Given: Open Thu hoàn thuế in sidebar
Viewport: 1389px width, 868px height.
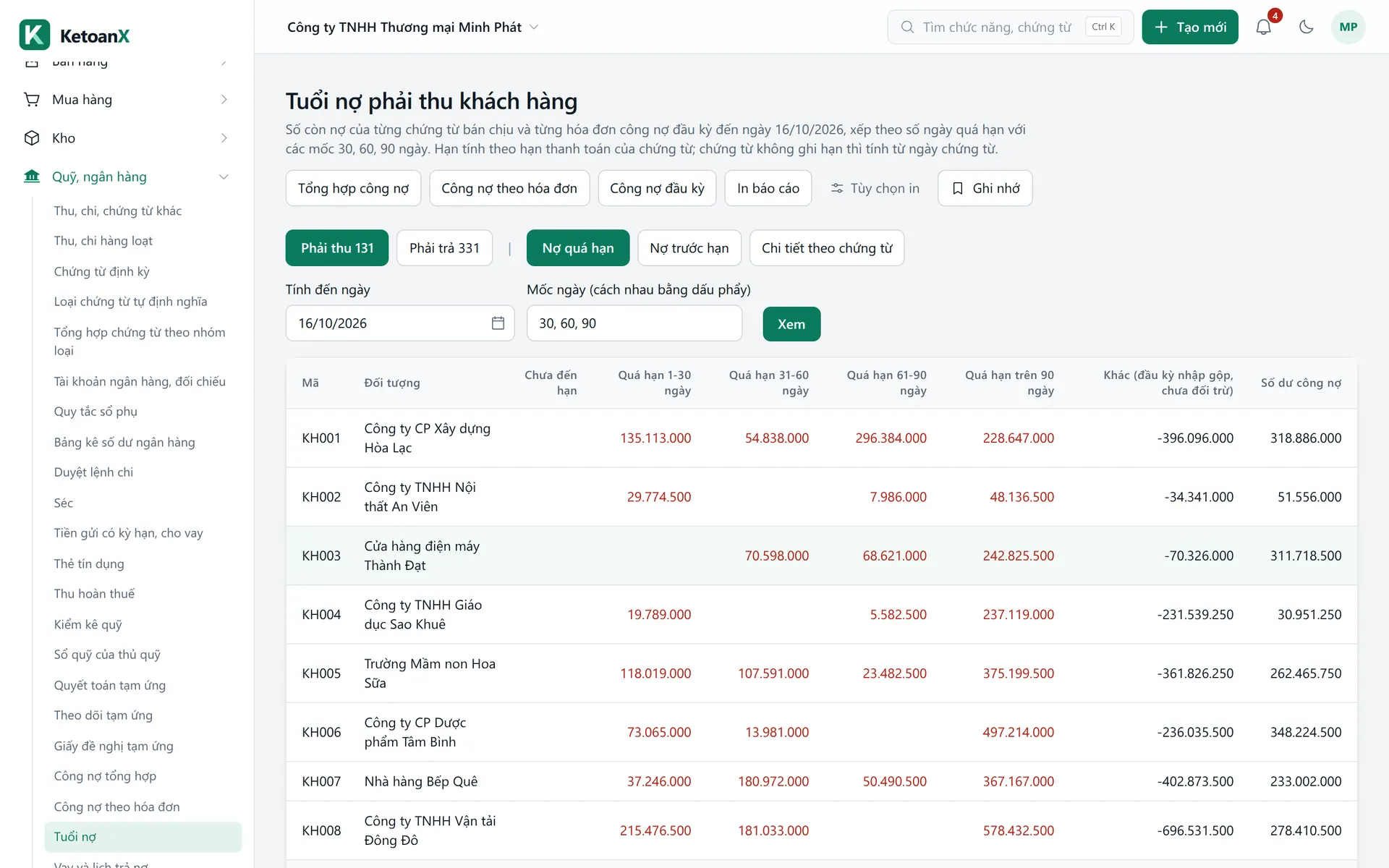Looking at the screenshot, I should [143, 594].
